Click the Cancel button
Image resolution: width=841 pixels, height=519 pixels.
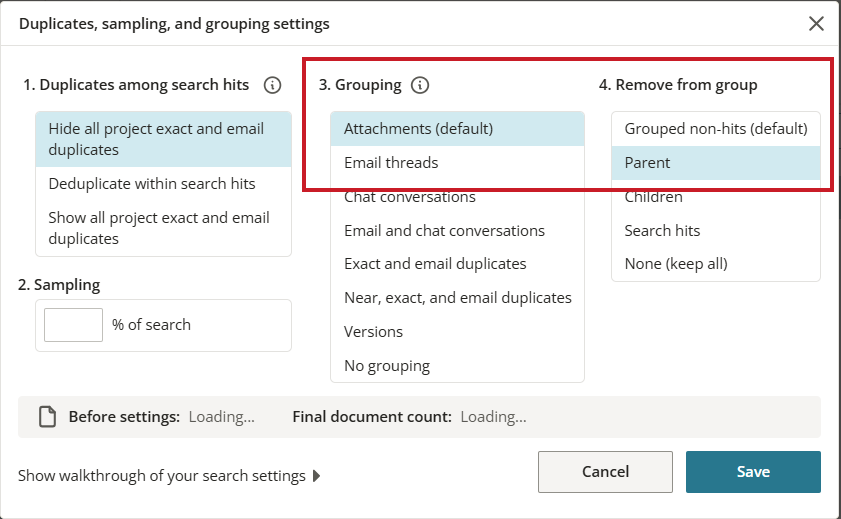(606, 472)
